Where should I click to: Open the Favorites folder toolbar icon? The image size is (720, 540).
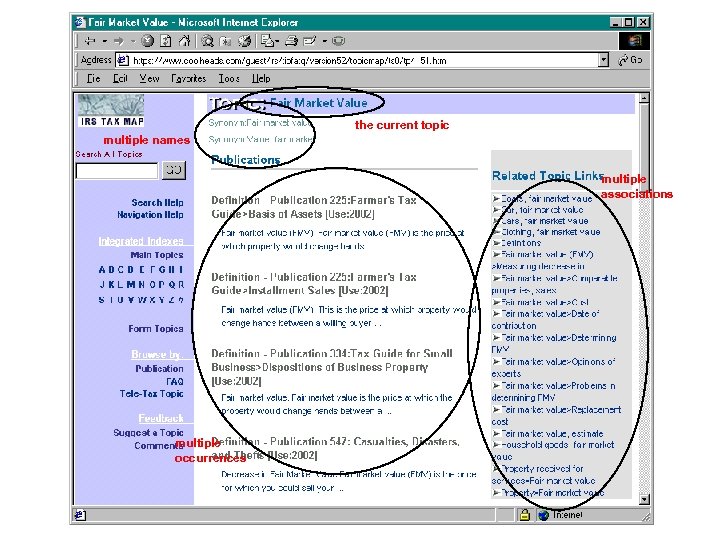click(x=225, y=41)
